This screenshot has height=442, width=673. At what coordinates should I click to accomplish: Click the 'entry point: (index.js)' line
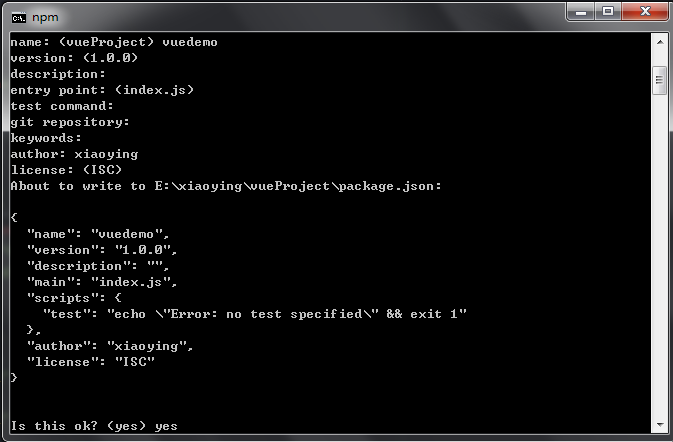[x=102, y=90]
